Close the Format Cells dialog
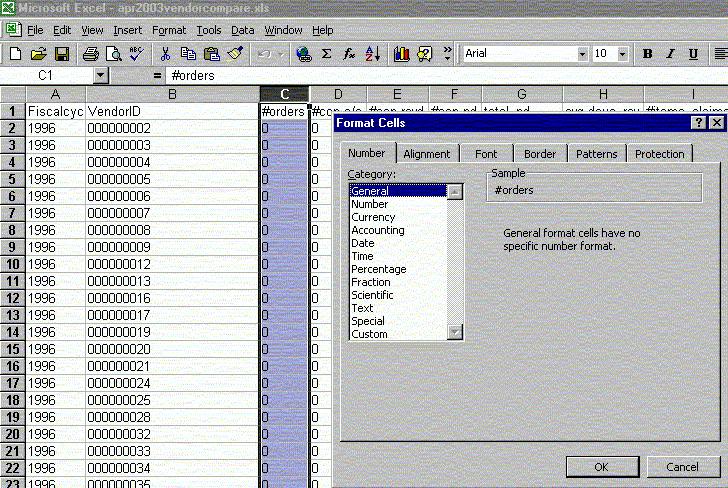 click(717, 123)
